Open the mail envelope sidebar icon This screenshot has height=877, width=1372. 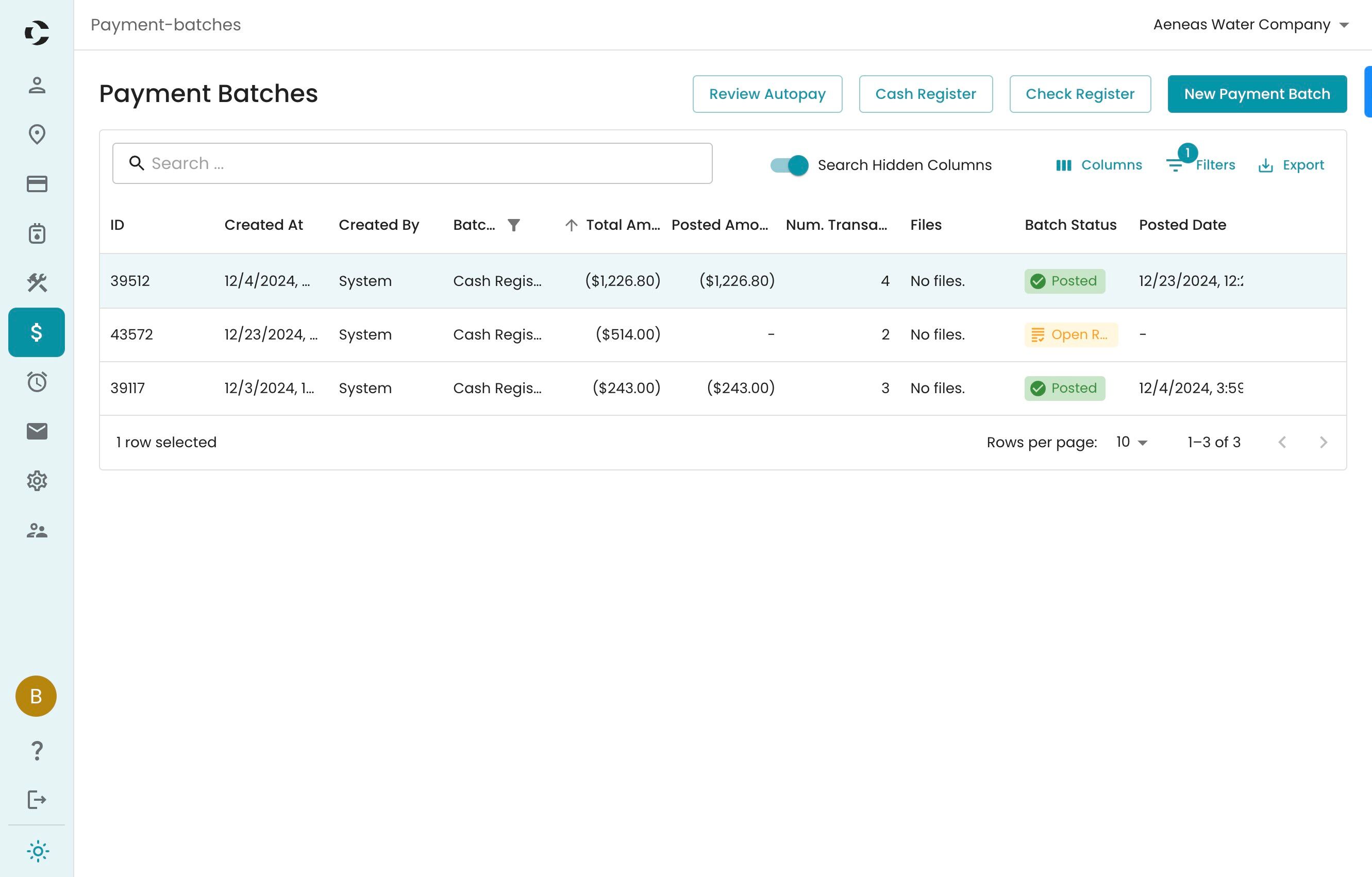[37, 431]
